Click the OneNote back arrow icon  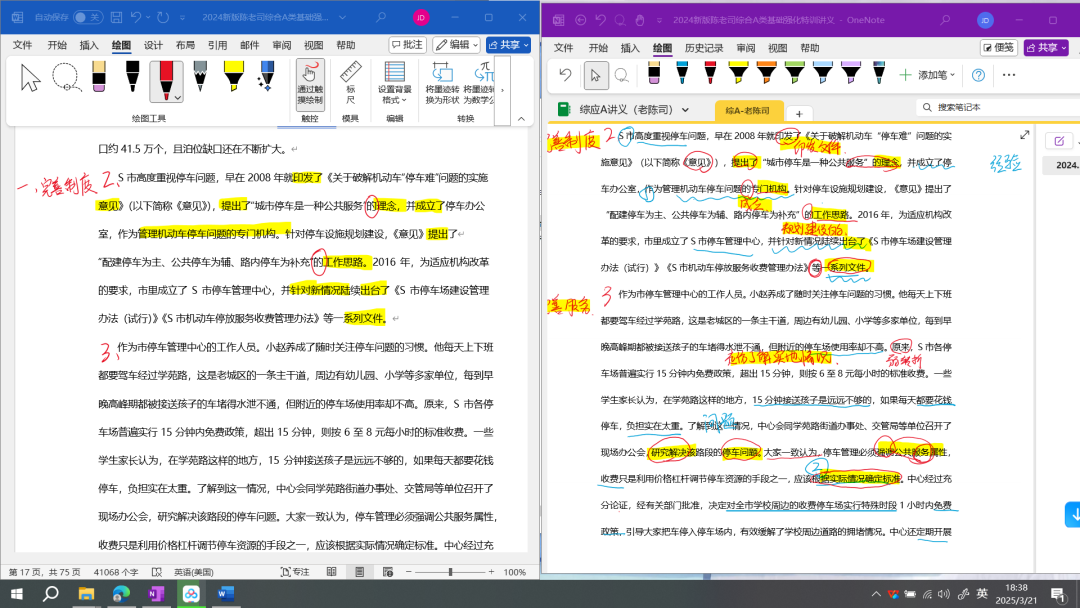[581, 20]
